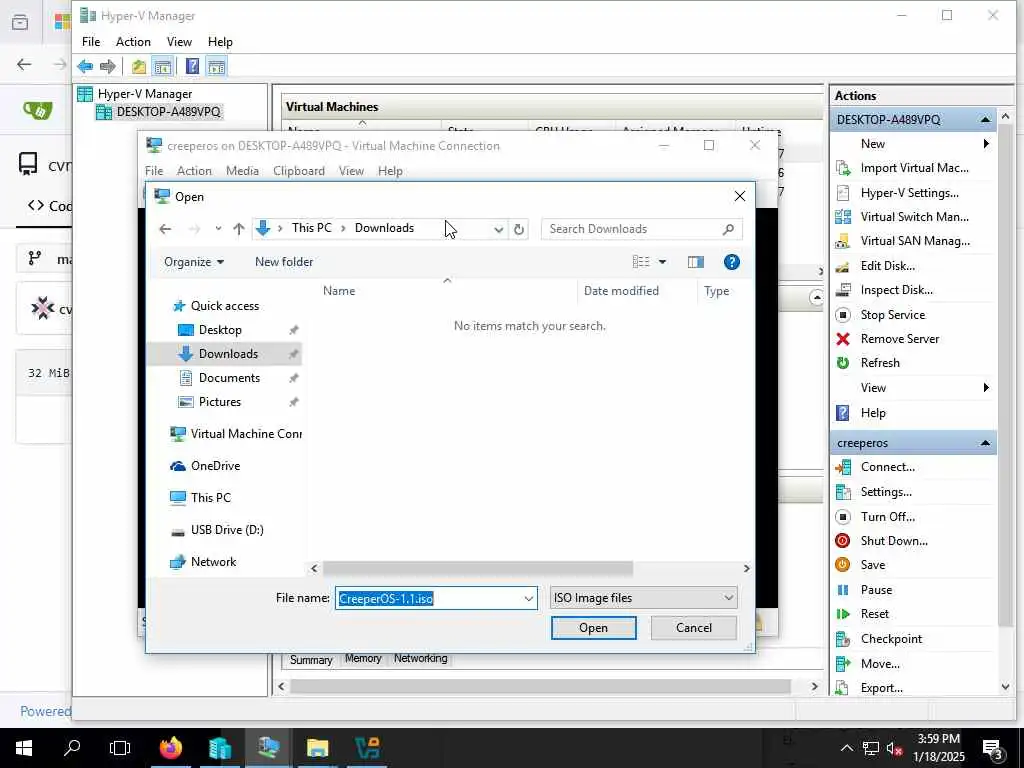Click the Cancel button in the dialog
The width and height of the screenshot is (1024, 768).
click(x=694, y=628)
